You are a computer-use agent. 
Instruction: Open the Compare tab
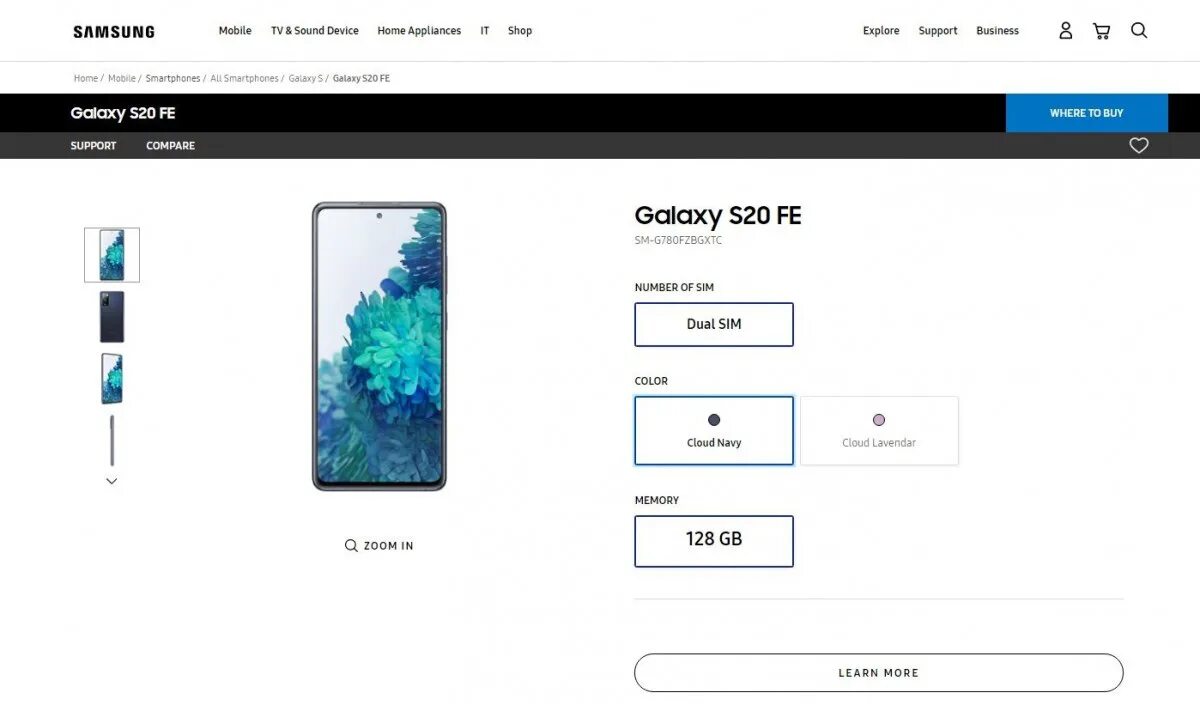[170, 146]
